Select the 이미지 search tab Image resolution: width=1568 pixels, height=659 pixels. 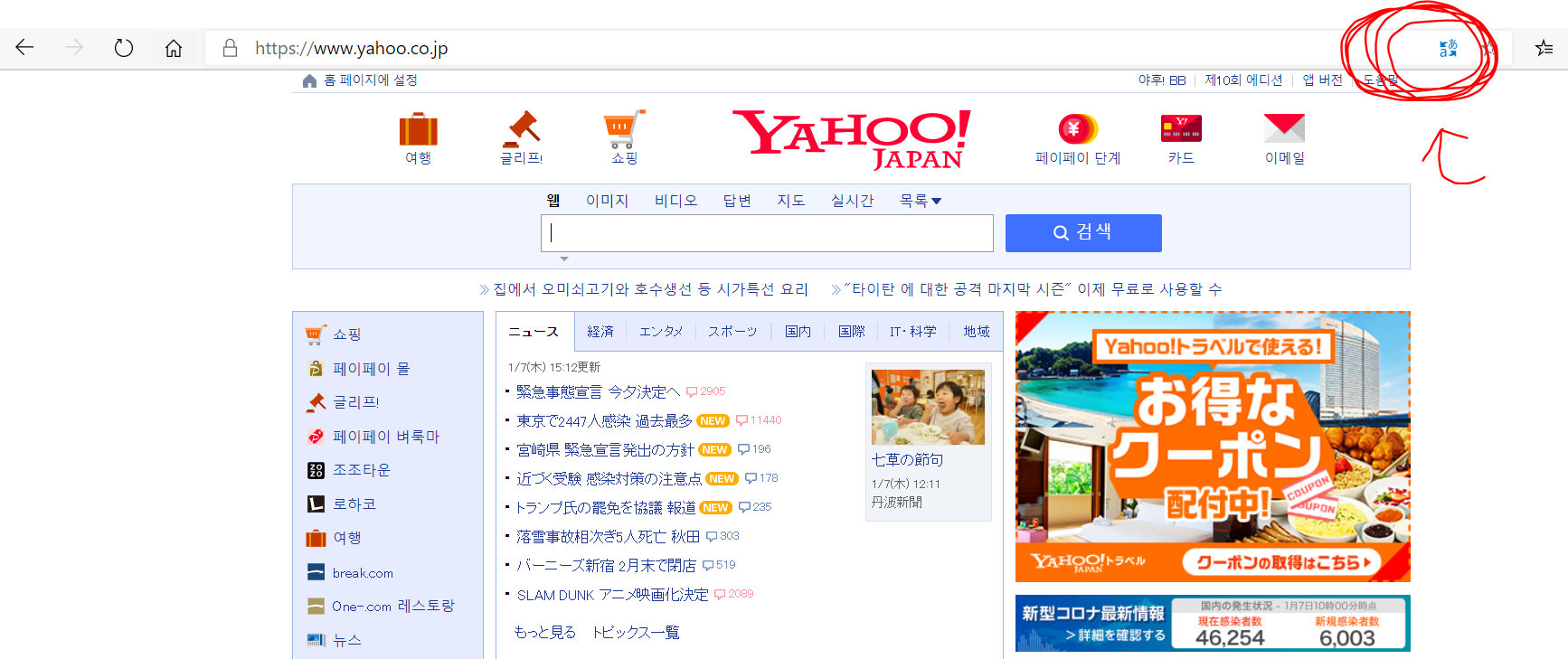pos(607,201)
